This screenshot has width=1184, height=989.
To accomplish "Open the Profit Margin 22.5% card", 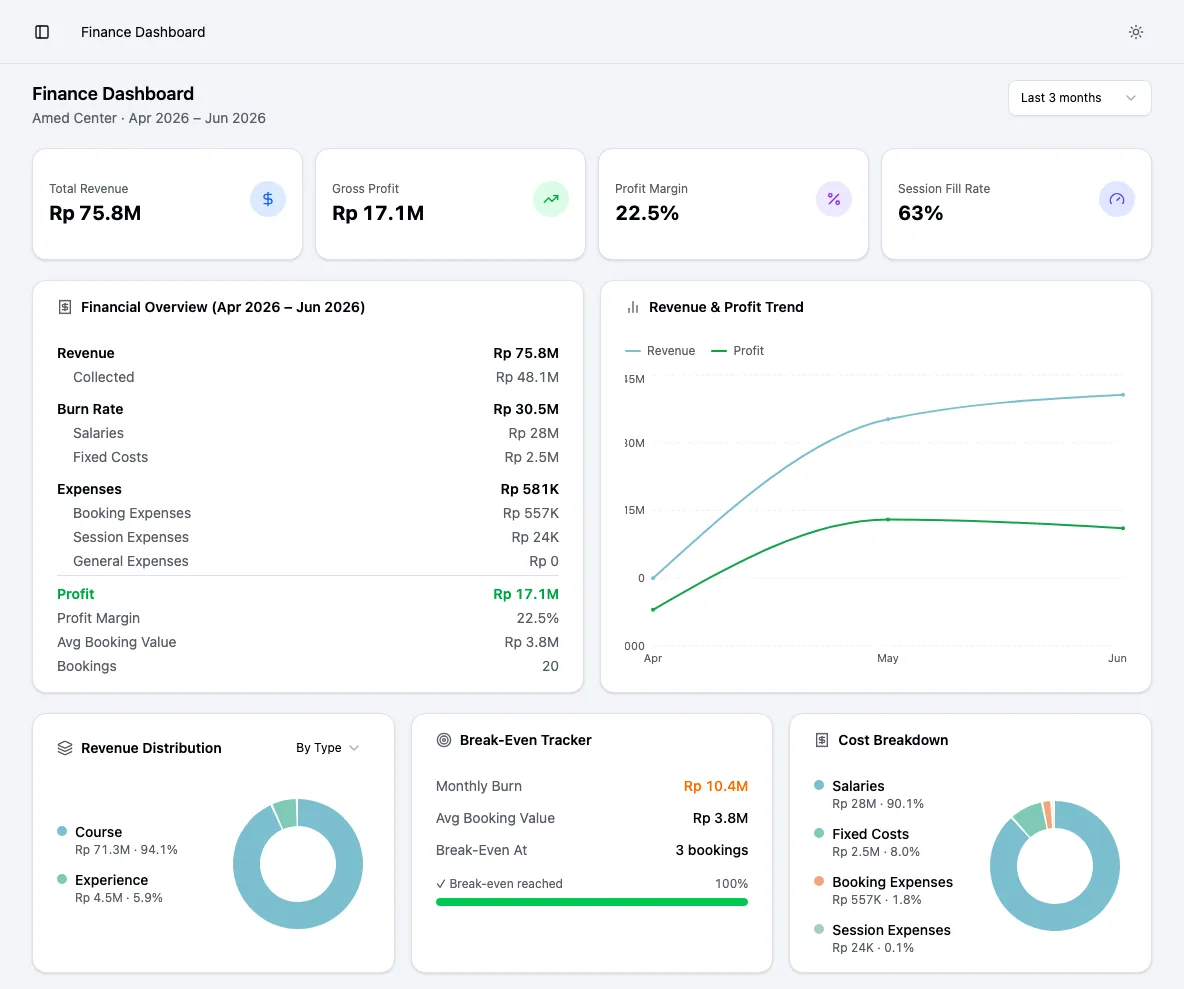I will coord(733,204).
